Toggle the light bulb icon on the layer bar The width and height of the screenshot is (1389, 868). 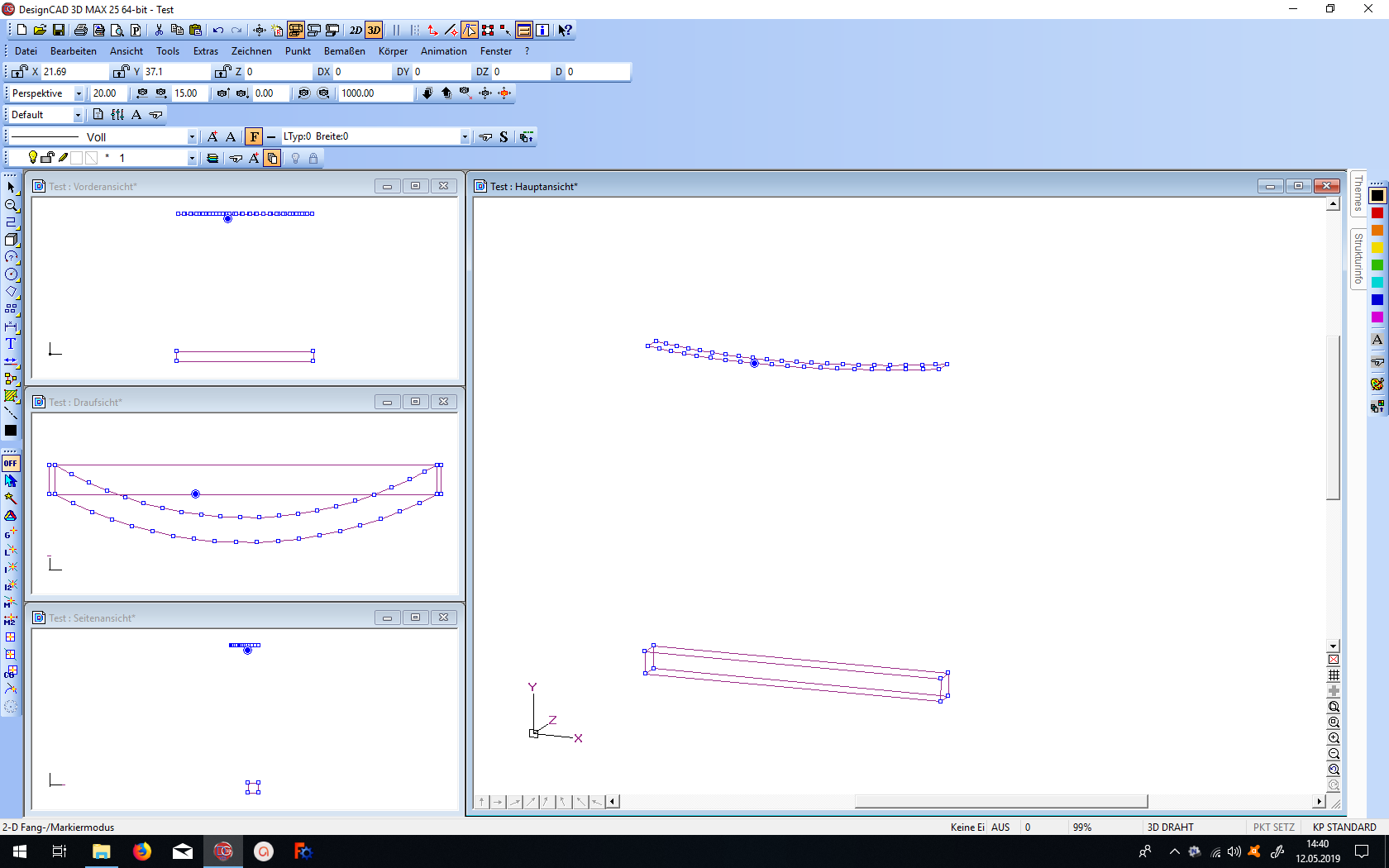pyautogui.click(x=33, y=157)
